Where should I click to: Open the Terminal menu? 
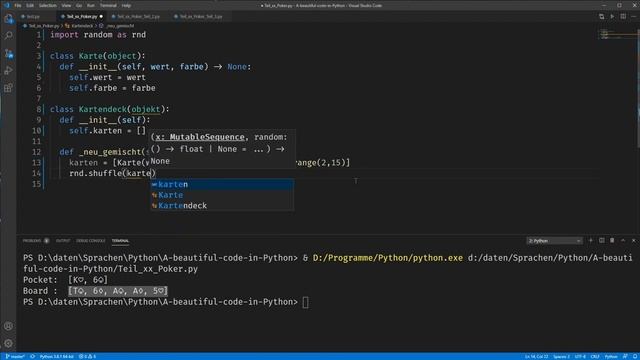coord(108,5)
